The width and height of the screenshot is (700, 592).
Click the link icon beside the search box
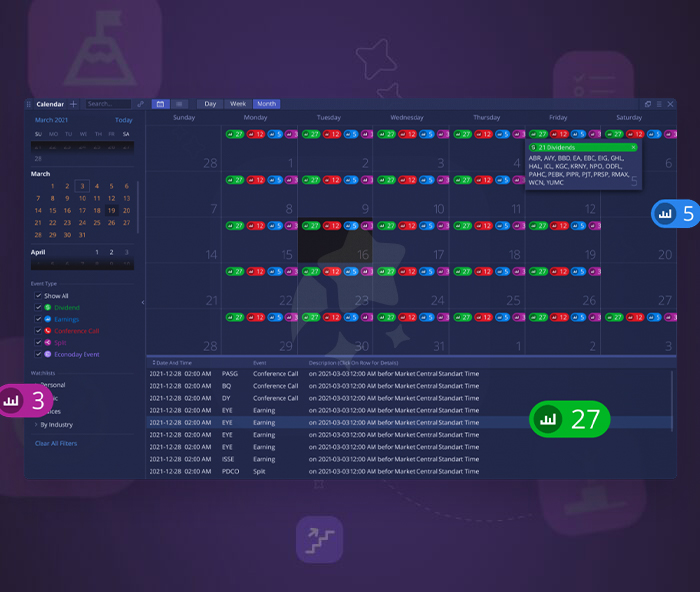tap(140, 104)
